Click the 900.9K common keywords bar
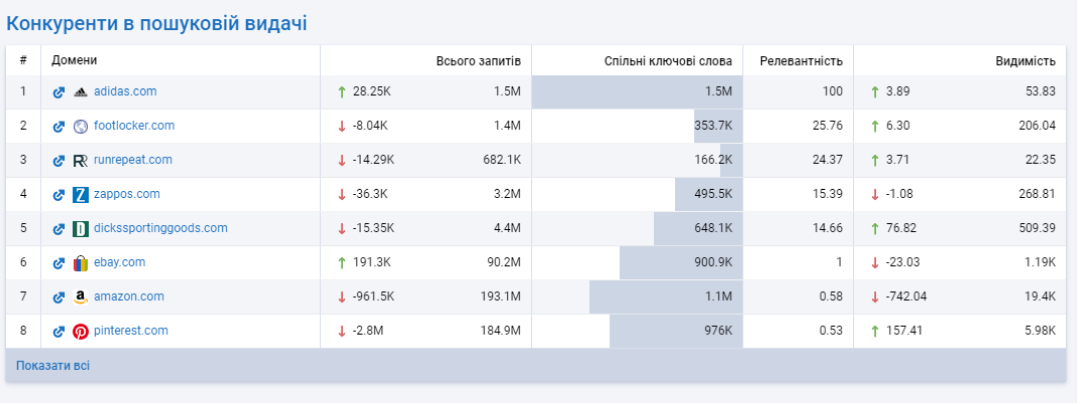 [x=681, y=263]
